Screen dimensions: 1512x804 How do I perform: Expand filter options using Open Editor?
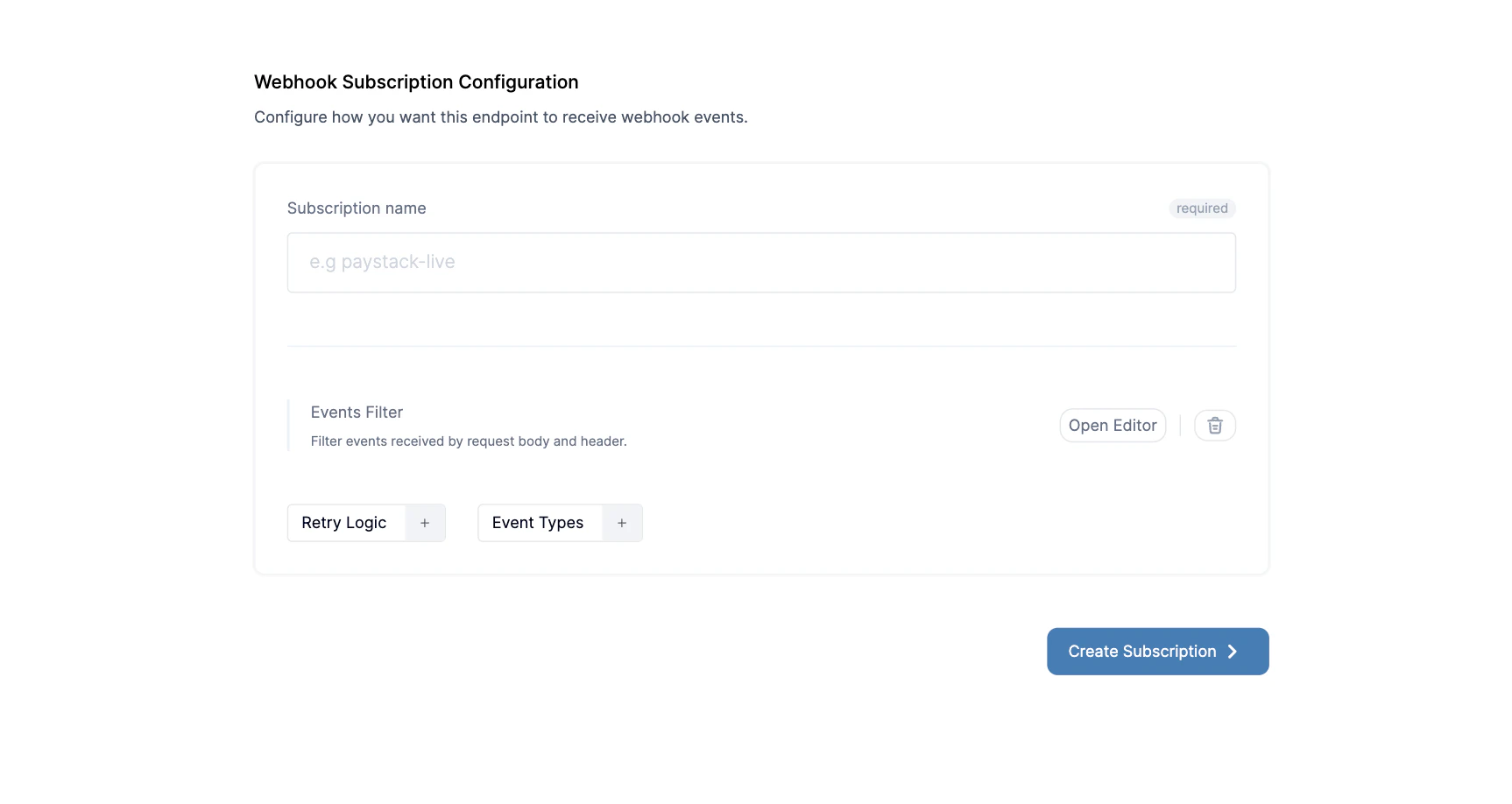point(1112,425)
